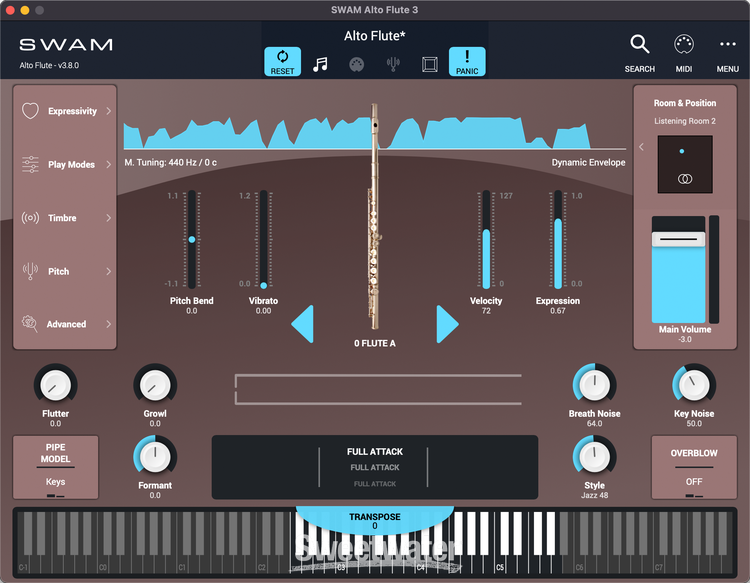Hit the PANIC button

(467, 62)
